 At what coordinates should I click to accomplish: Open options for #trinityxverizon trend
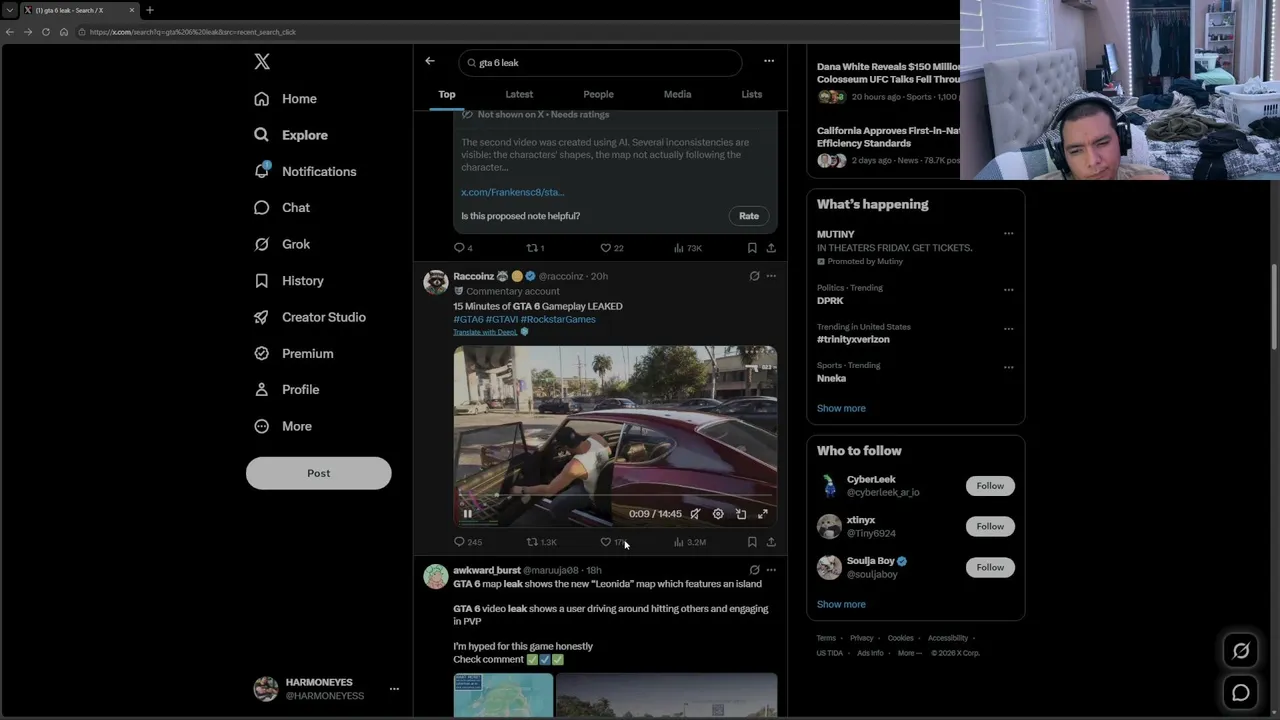click(x=1008, y=328)
